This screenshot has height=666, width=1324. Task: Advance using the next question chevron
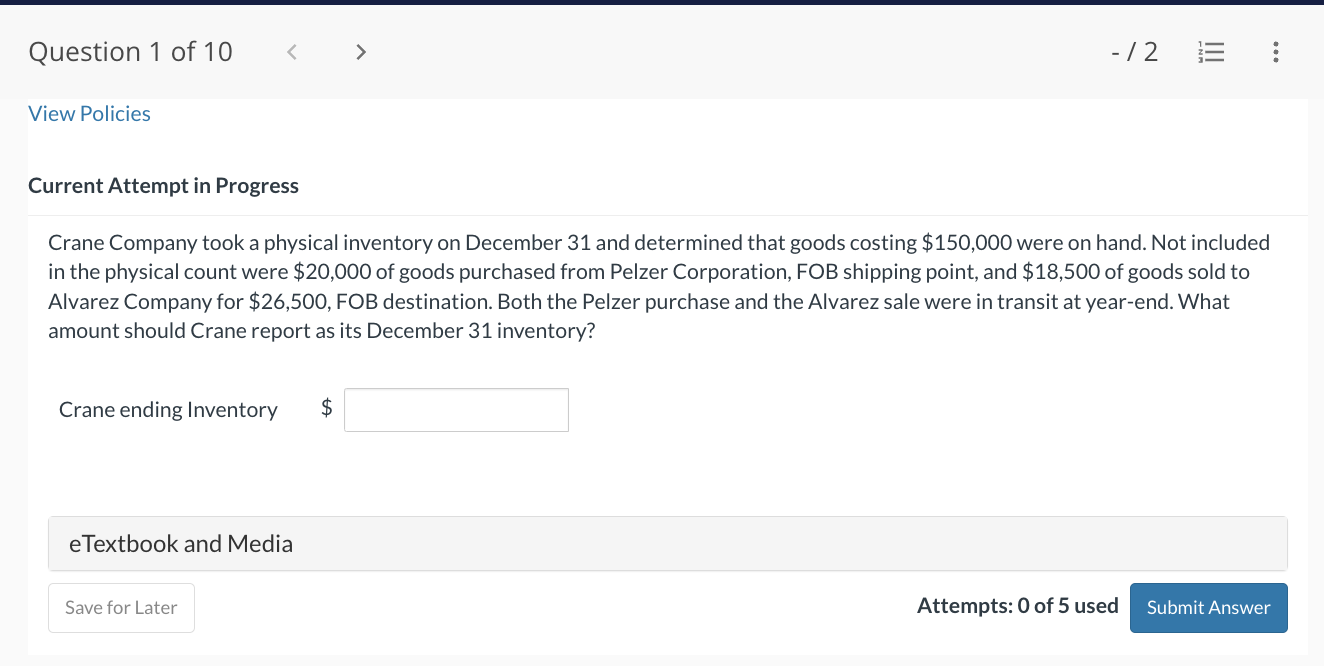pyautogui.click(x=361, y=52)
